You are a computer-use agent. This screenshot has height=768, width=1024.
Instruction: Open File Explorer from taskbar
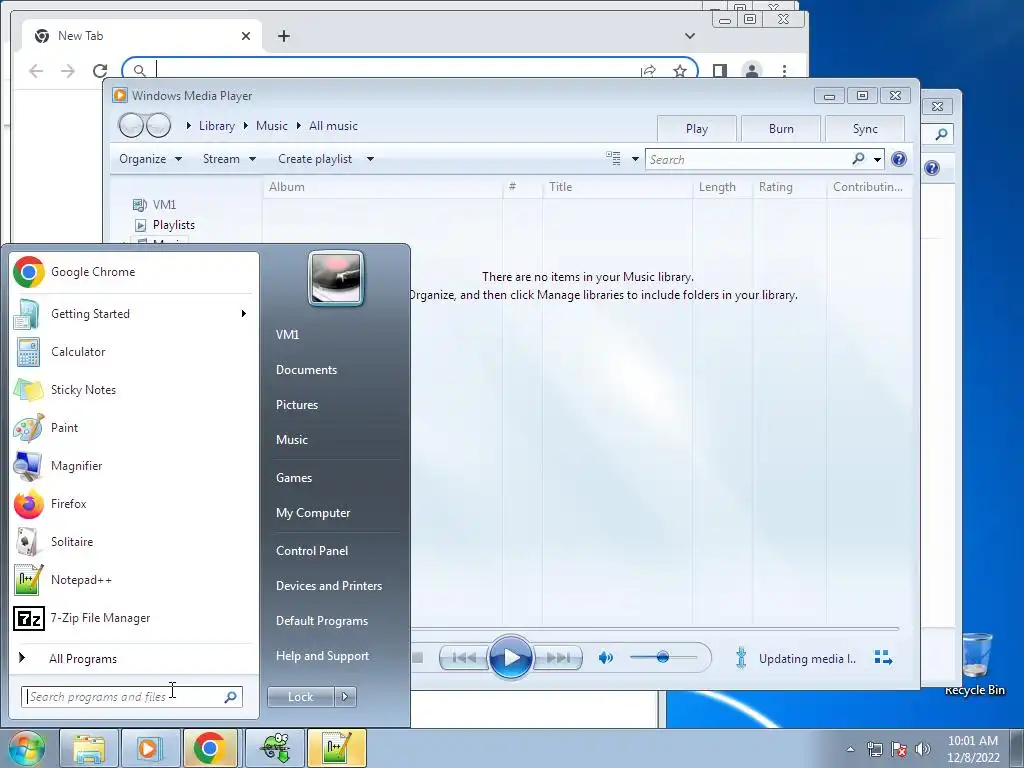click(x=89, y=748)
